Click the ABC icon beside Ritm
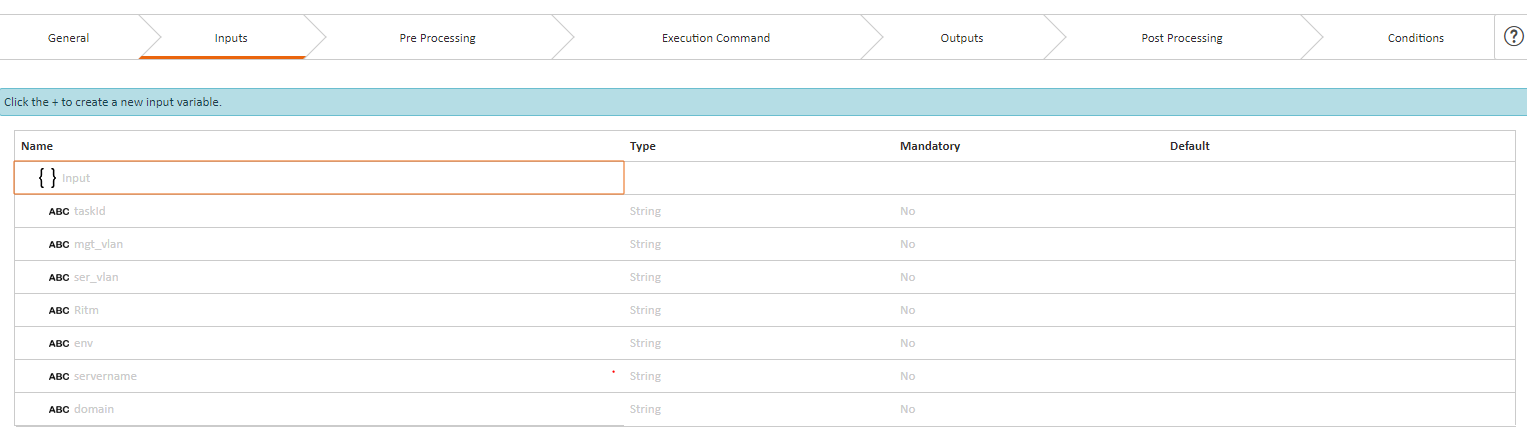Image resolution: width=1527 pixels, height=433 pixels. (59, 311)
